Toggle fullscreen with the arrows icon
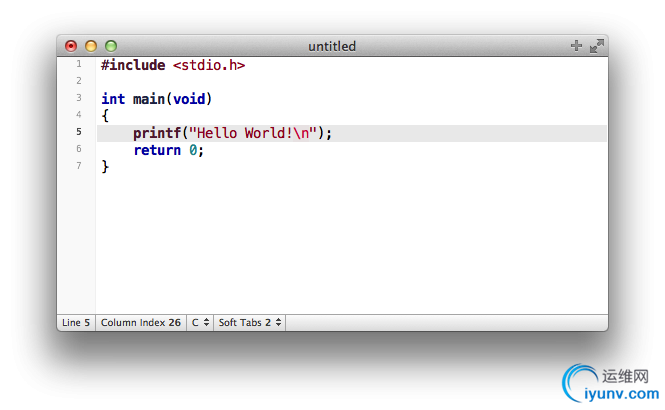This screenshot has height=410, width=665. [597, 46]
